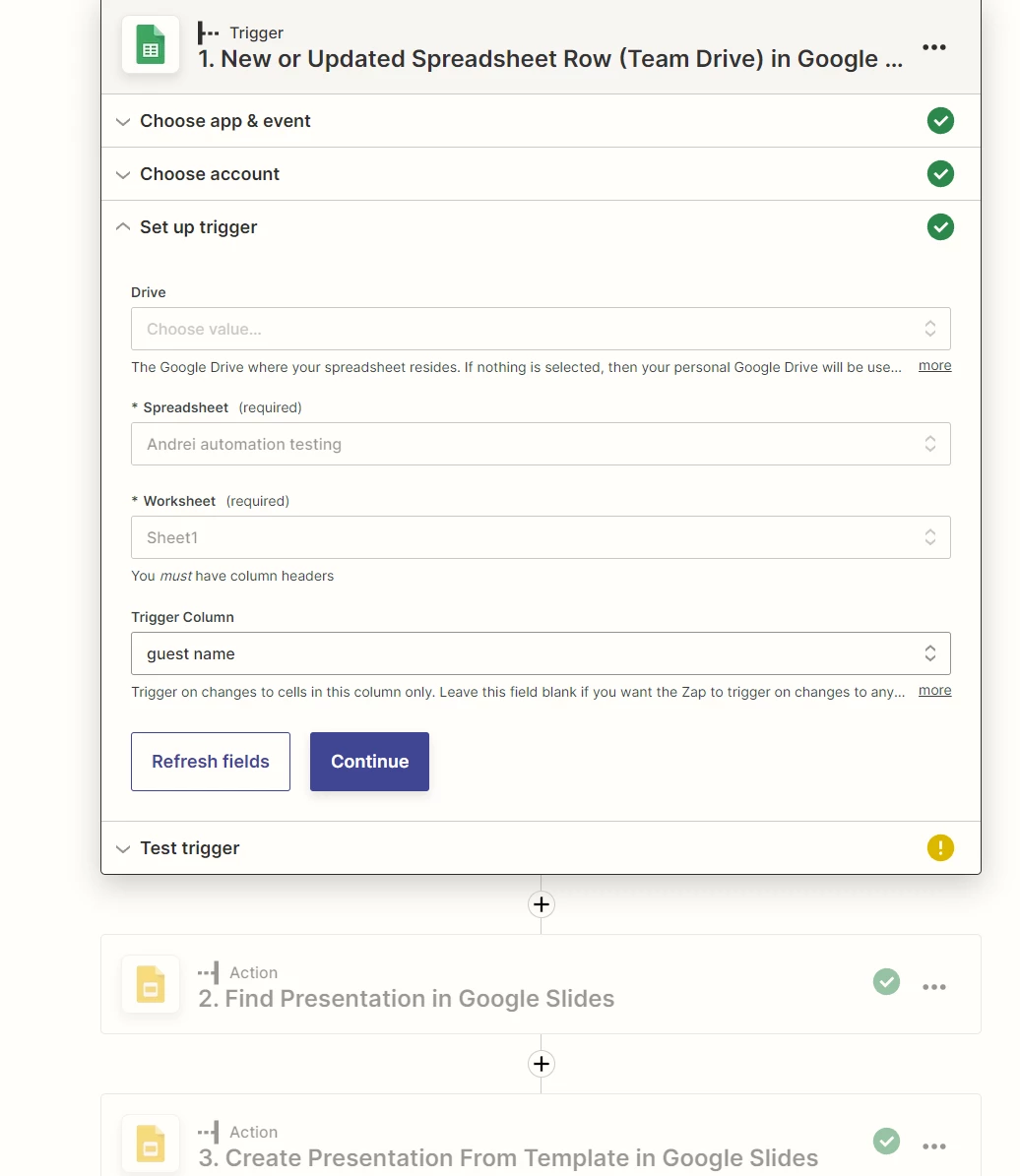
Task: Click the green checkmark on Choose account
Action: click(x=940, y=173)
